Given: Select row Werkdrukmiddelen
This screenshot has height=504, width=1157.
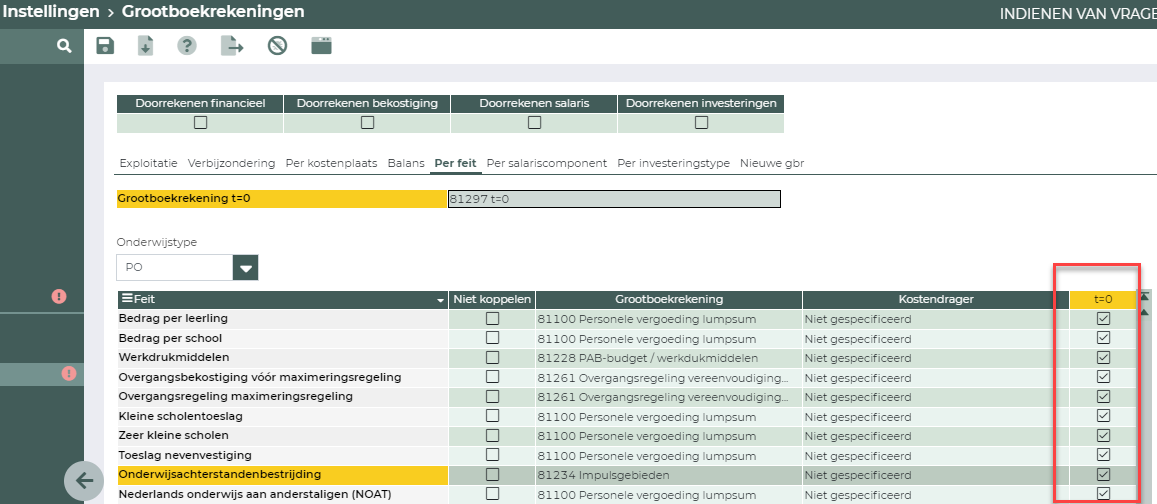Looking at the screenshot, I should [x=283, y=357].
